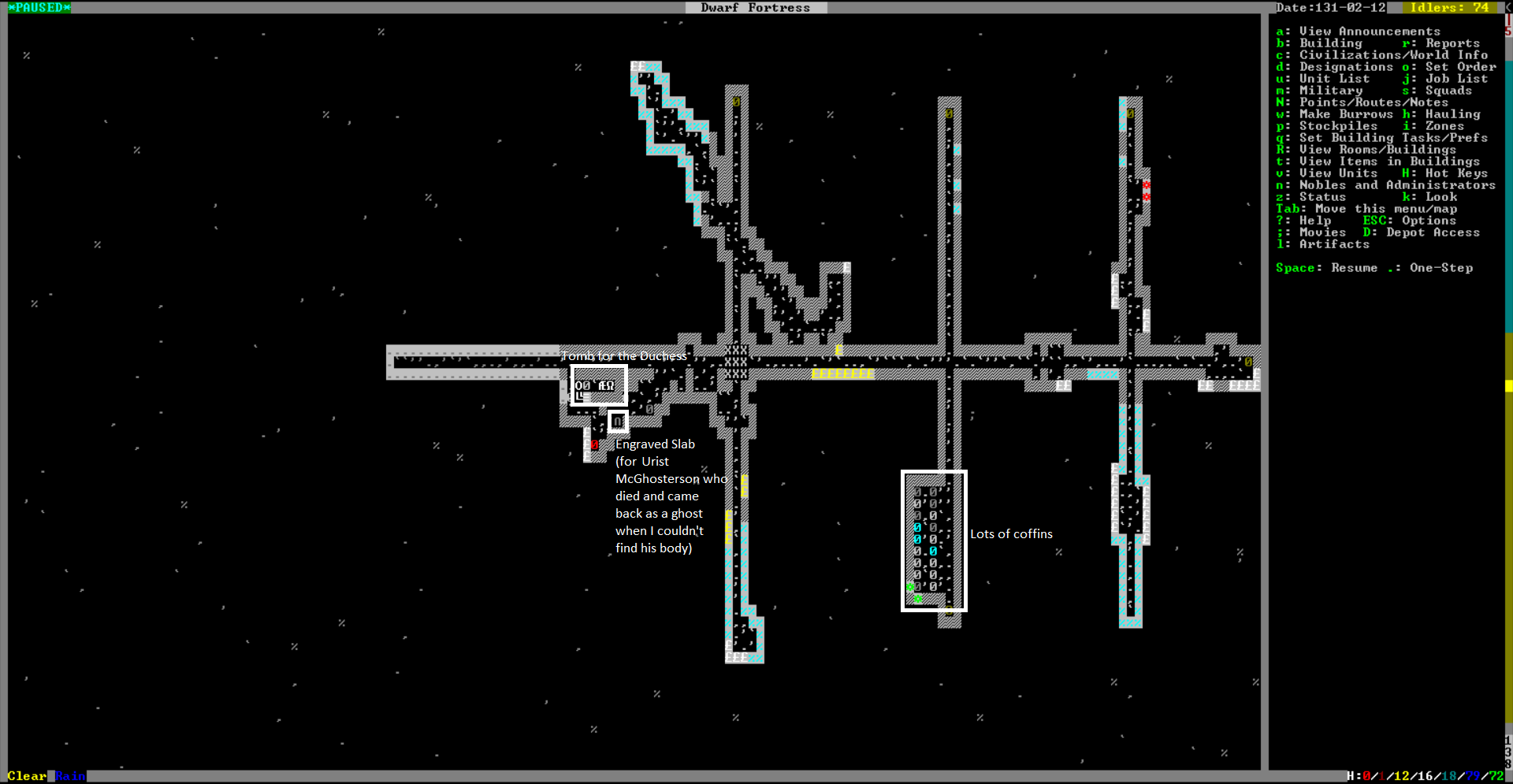Select Designations menu entry

click(x=1334, y=67)
